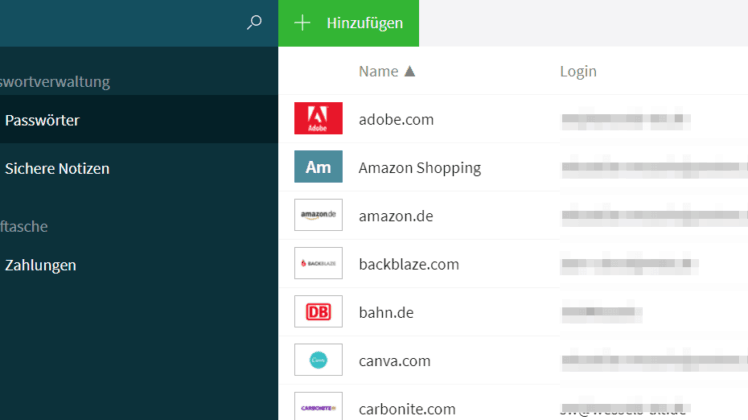Click the Adobe logo icon
Image resolution: width=748 pixels, height=420 pixels.
pos(318,118)
